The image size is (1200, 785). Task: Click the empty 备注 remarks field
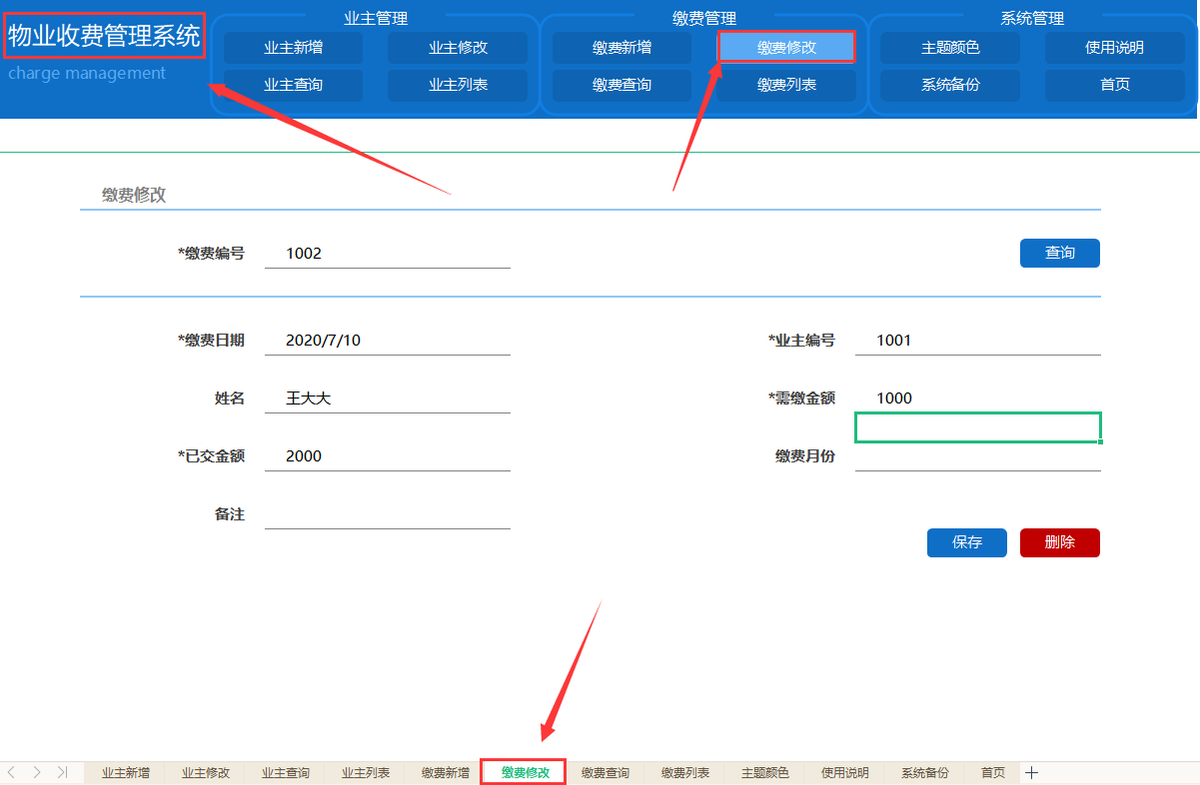tap(387, 513)
